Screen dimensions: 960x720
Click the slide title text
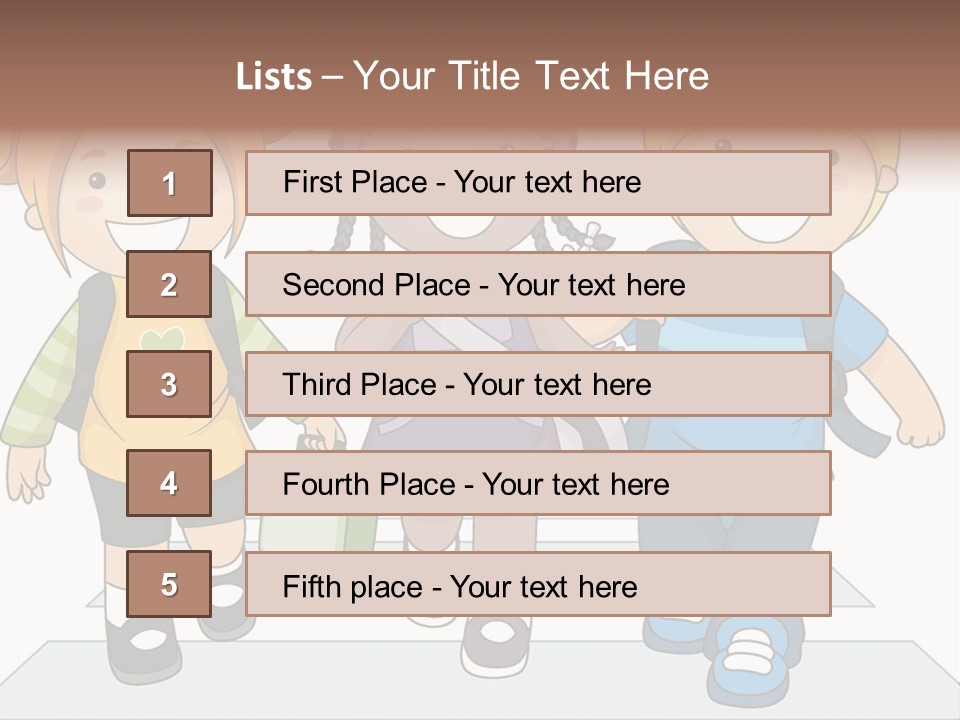coord(472,76)
